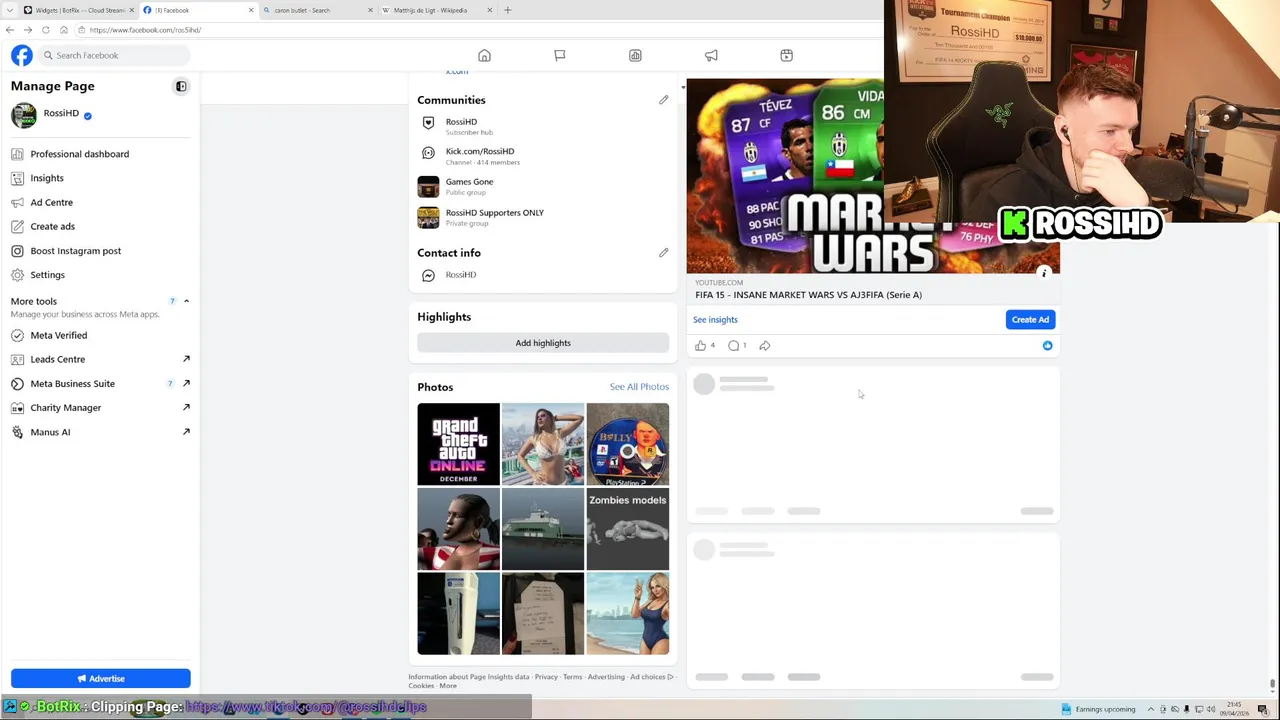Switch to caron butler Search tab
Image resolution: width=1280 pixels, height=720 pixels.
315,10
